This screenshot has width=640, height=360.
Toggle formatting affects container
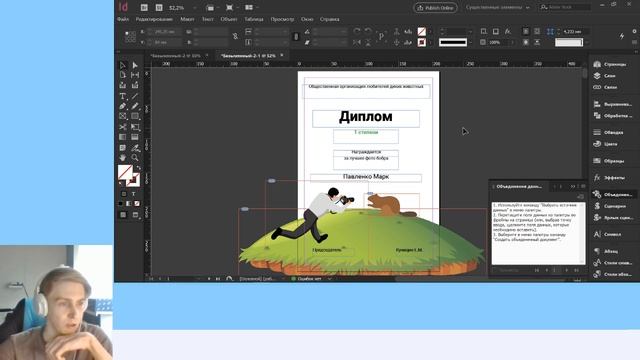(124, 194)
